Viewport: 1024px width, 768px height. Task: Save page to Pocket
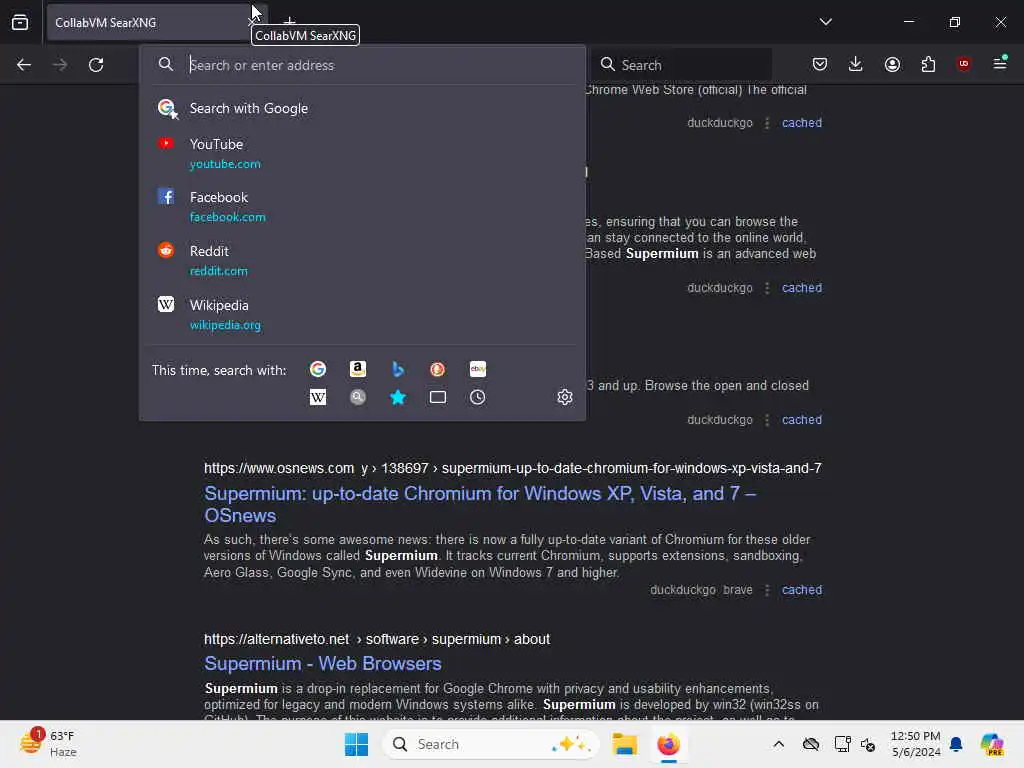point(820,64)
